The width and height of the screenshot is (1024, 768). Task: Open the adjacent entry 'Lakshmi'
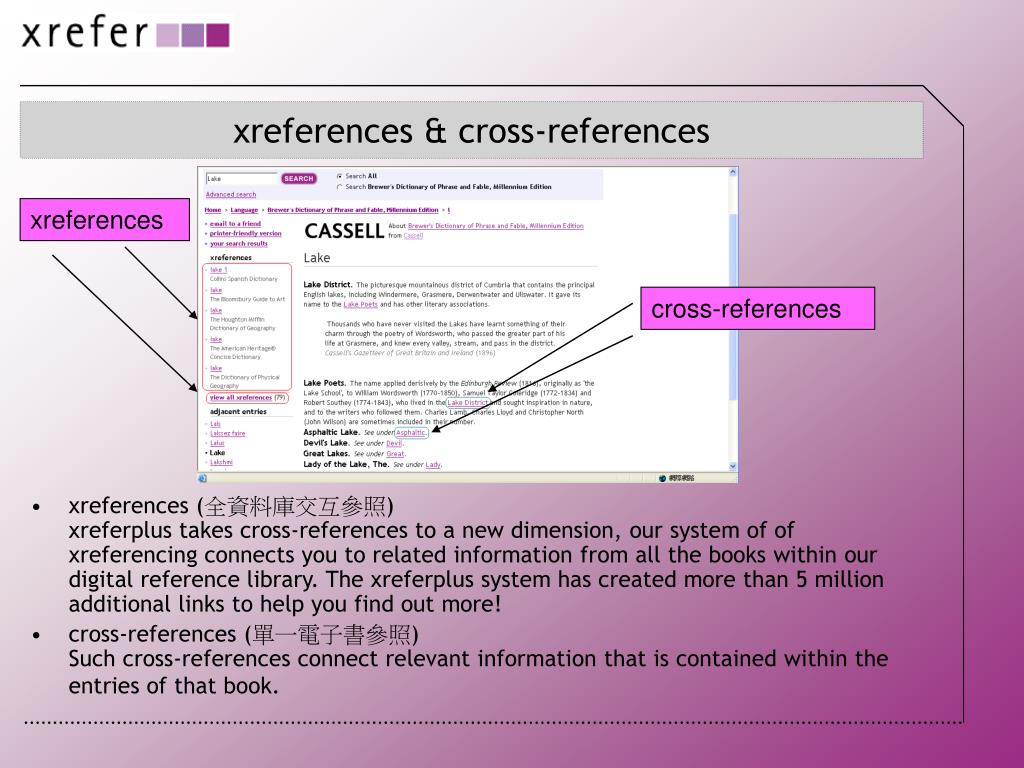[x=221, y=462]
